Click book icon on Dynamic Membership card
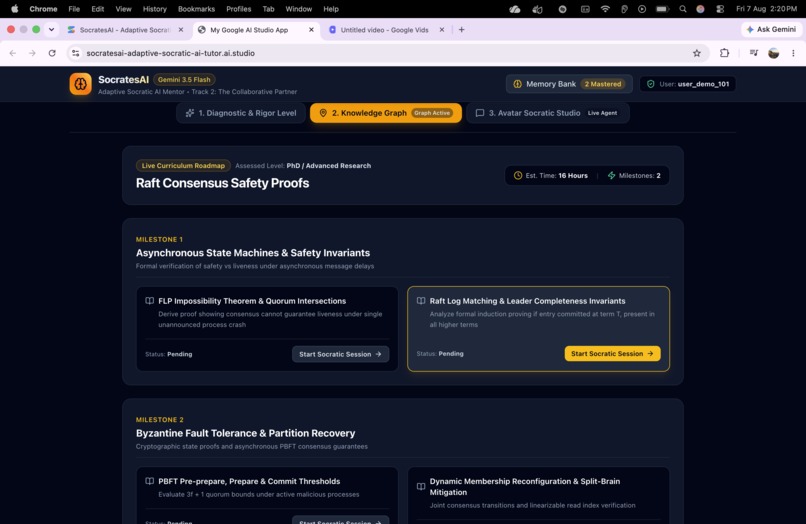 (420, 486)
